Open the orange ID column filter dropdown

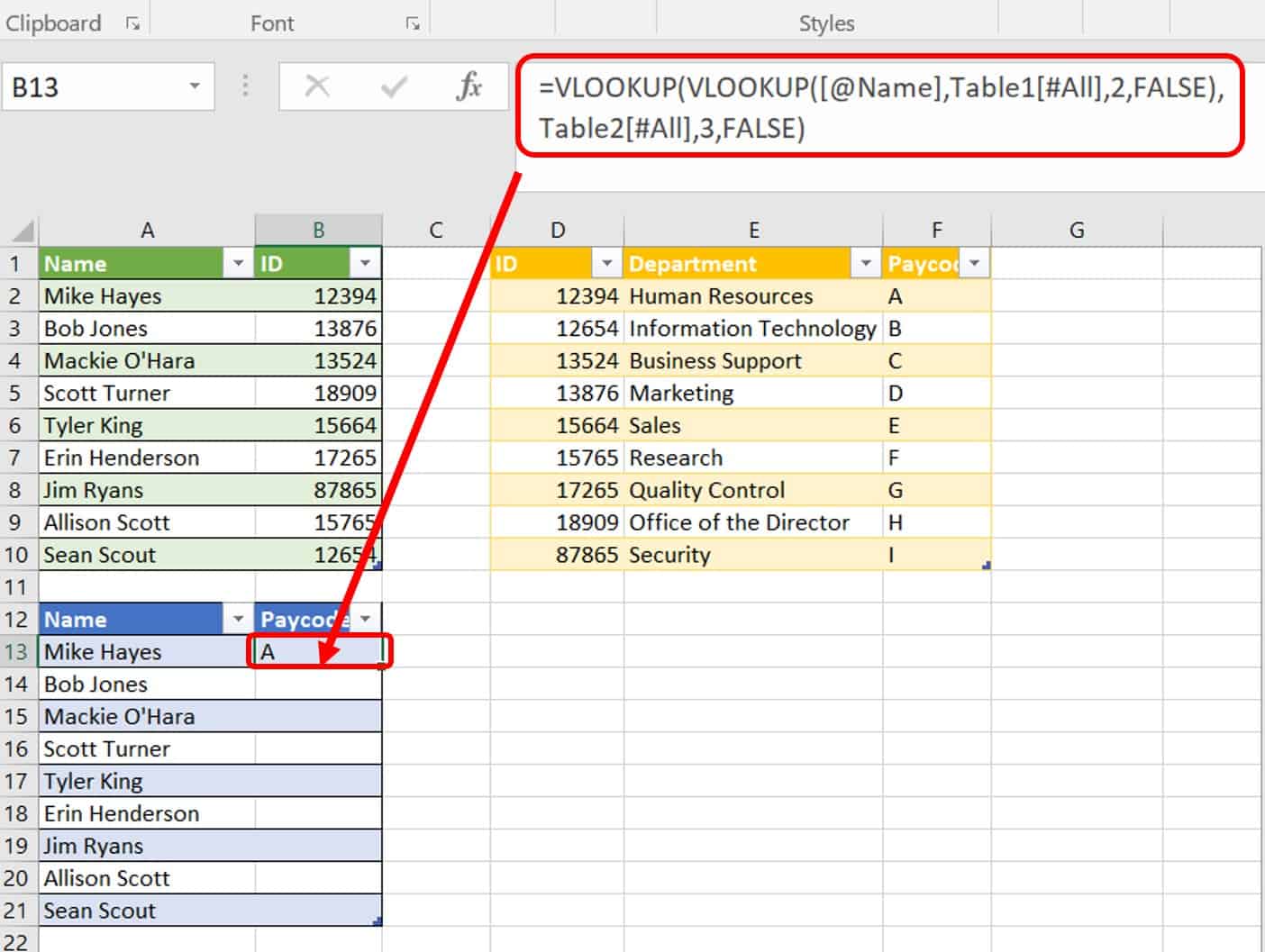pyautogui.click(x=606, y=264)
